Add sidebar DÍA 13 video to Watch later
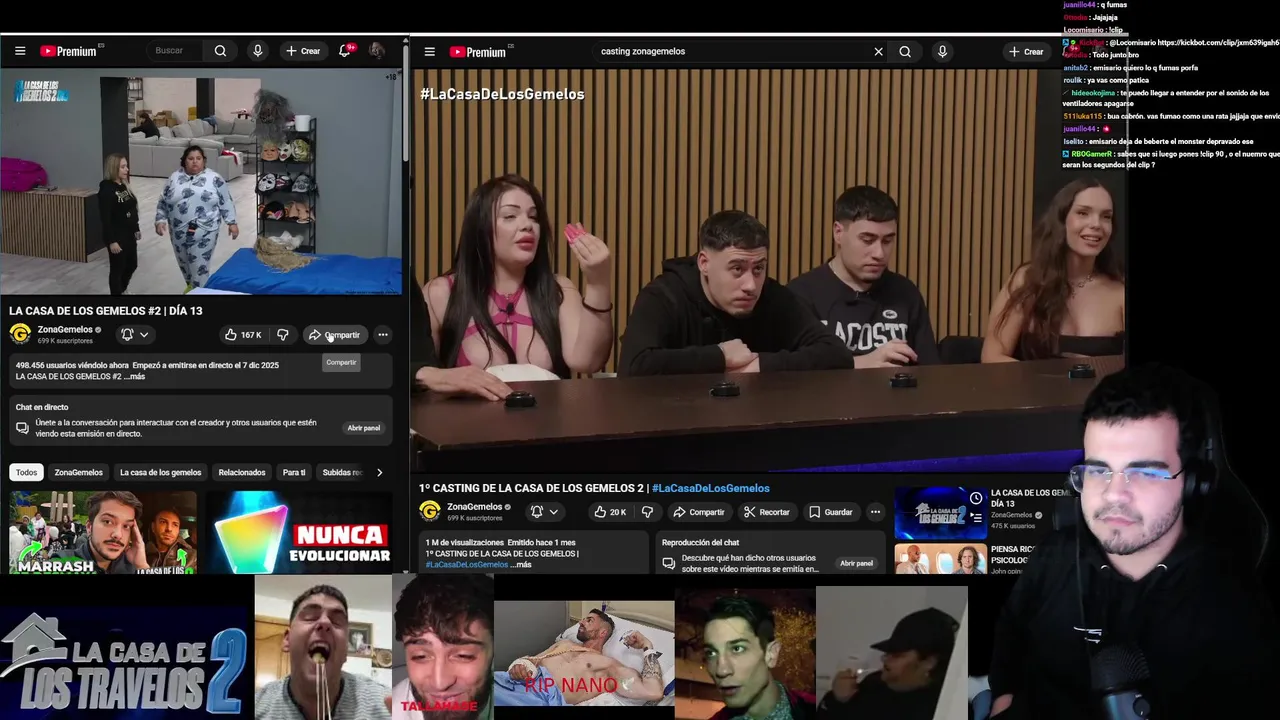Viewport: 1280px width, 720px height. coord(976,498)
